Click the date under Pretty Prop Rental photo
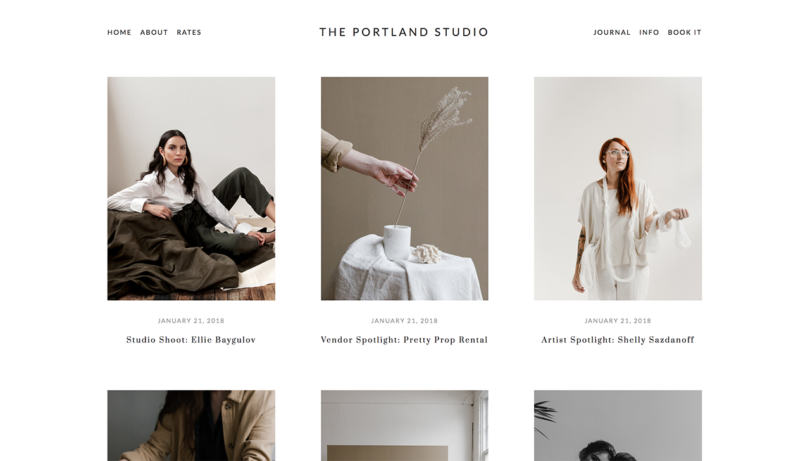This screenshot has height=461, width=810. 404,320
